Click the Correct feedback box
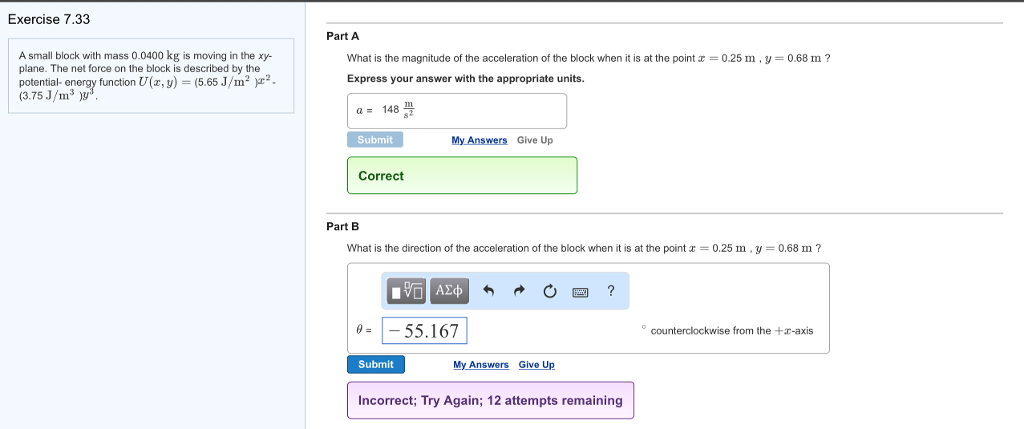1024x429 pixels. click(x=462, y=176)
